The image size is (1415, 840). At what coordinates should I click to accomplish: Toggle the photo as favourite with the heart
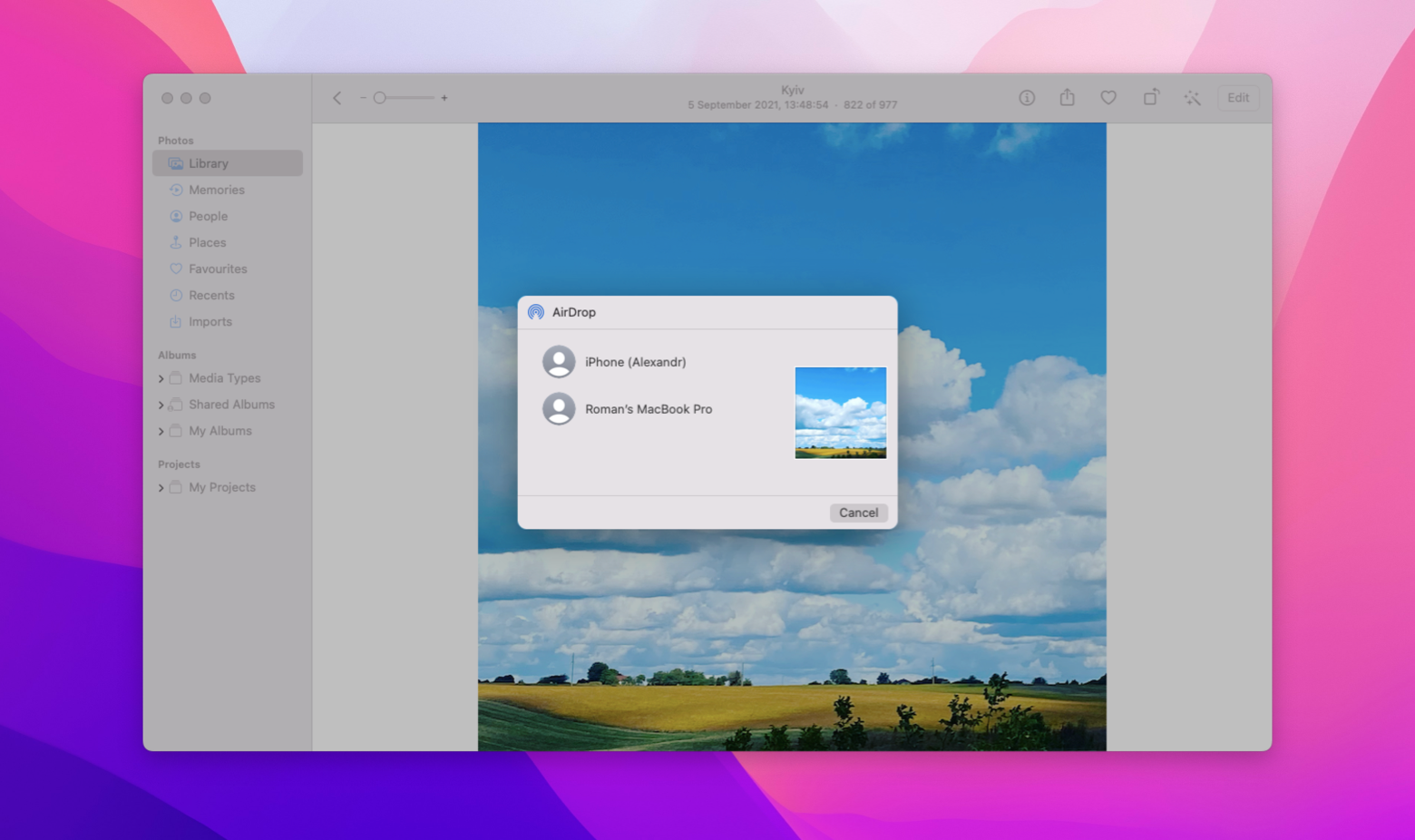[1108, 97]
